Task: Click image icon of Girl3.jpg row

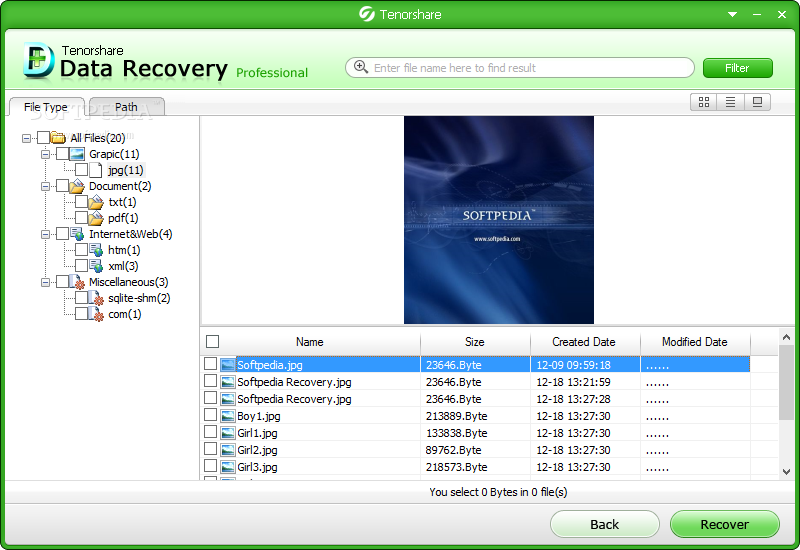Action: (x=228, y=467)
